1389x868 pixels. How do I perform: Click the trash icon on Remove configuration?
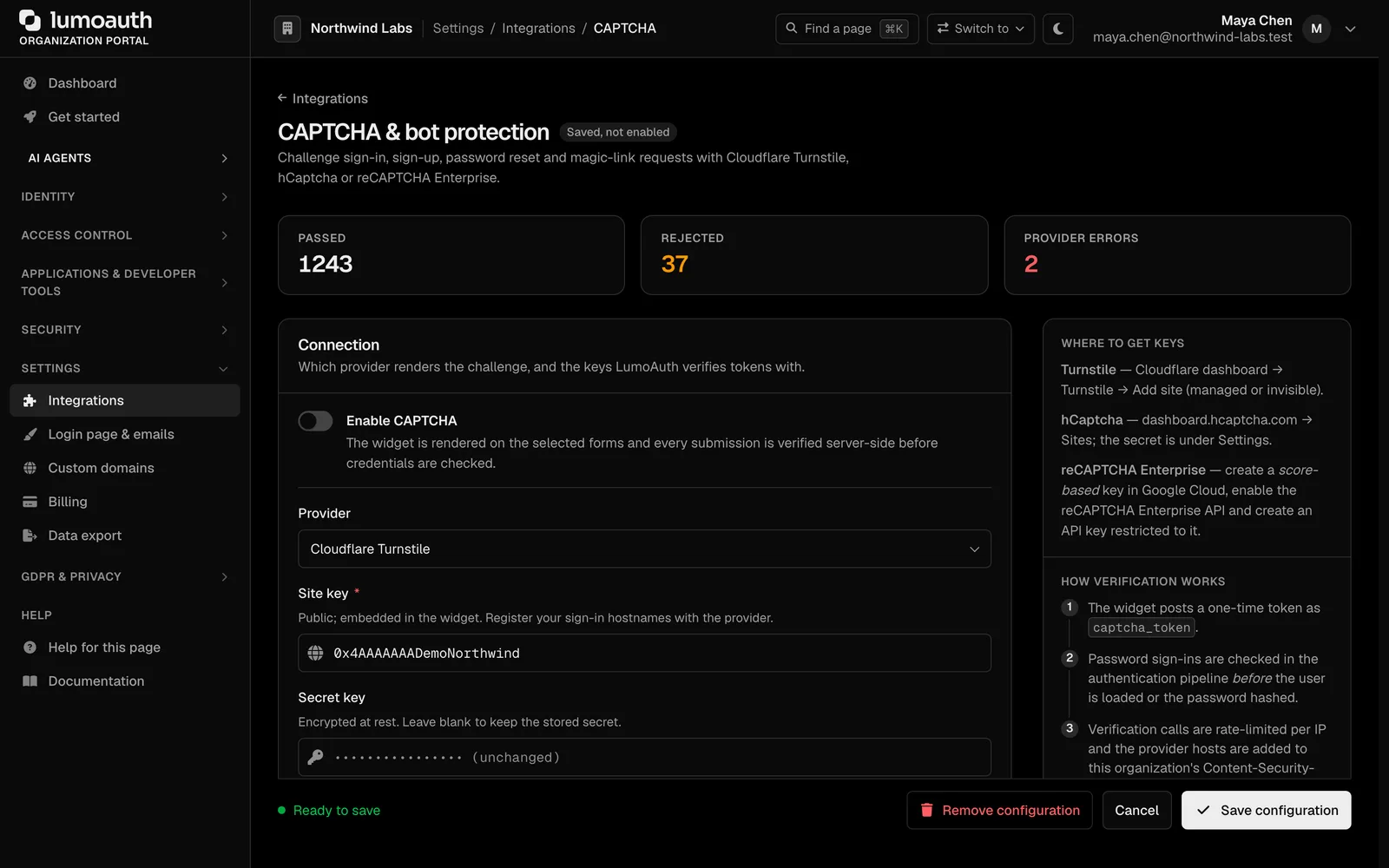click(x=926, y=810)
